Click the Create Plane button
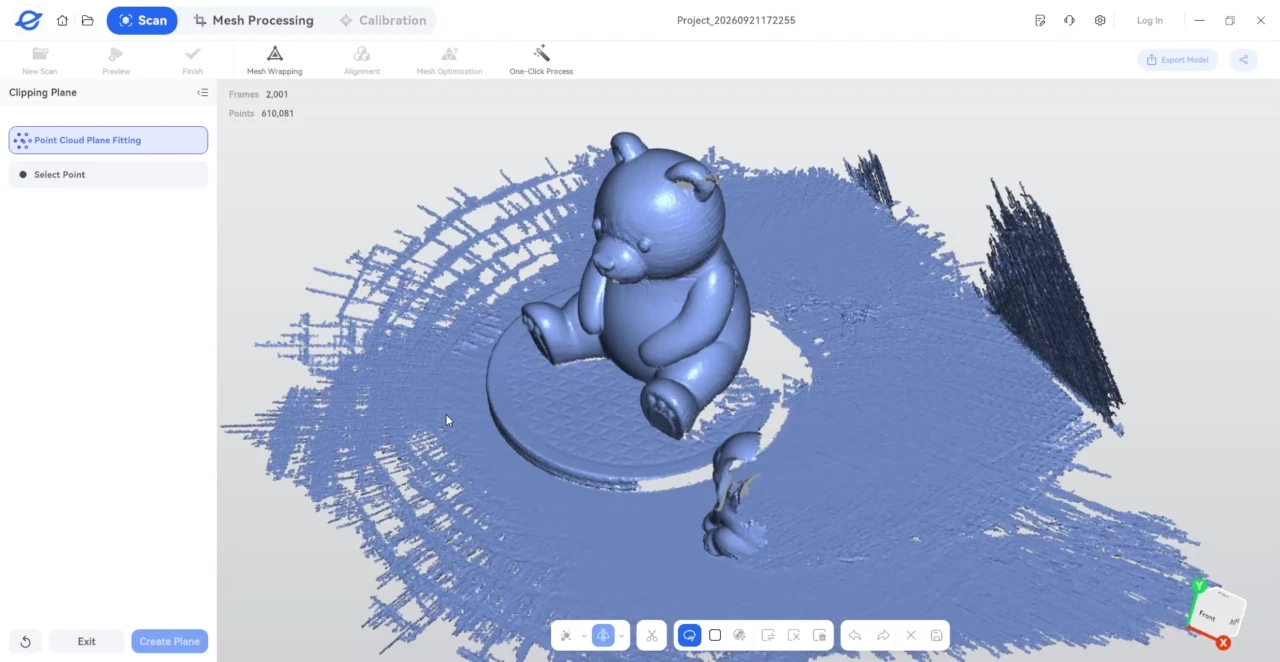Viewport: 1280px width, 662px height. point(170,642)
